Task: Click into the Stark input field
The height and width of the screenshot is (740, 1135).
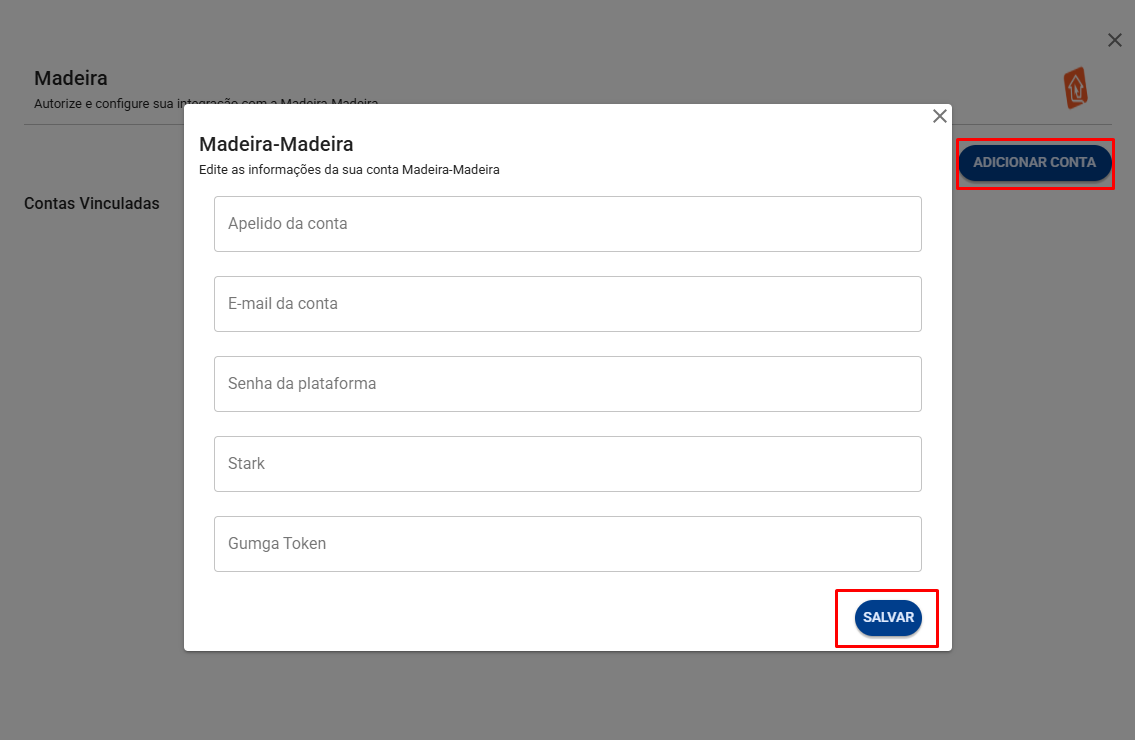Action: click(568, 464)
